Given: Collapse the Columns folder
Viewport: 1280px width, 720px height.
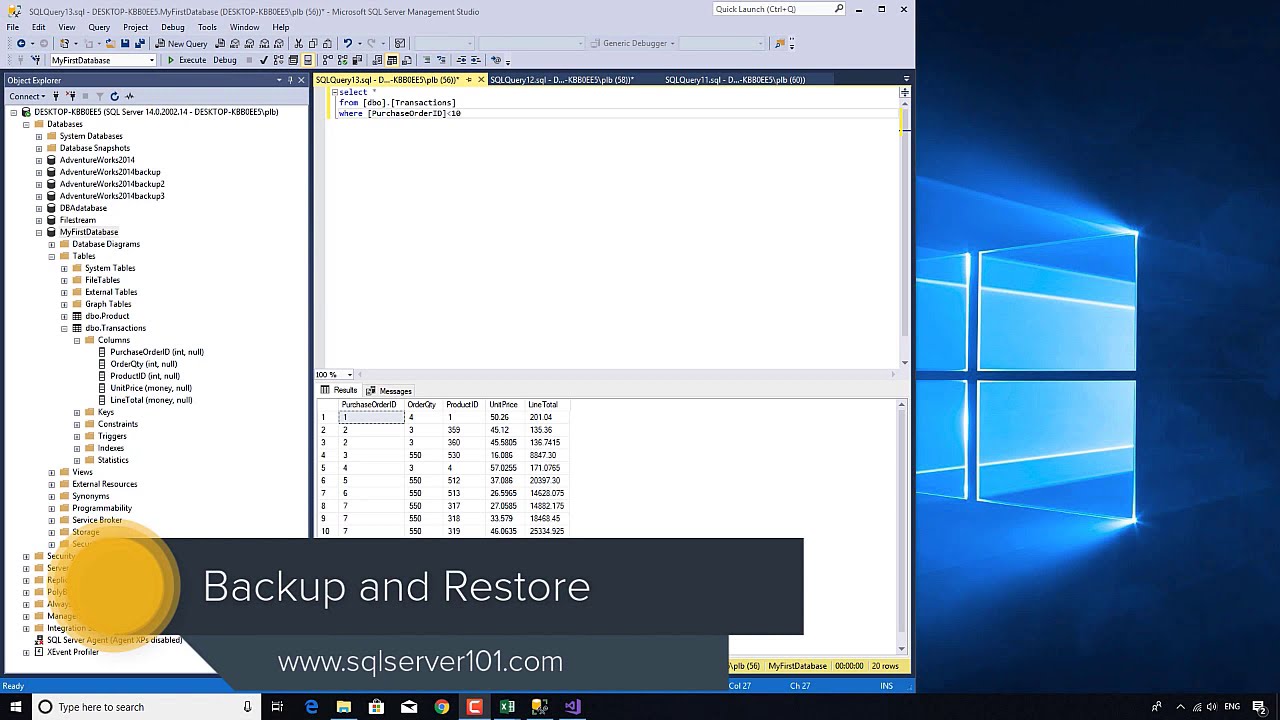Looking at the screenshot, I should point(77,340).
